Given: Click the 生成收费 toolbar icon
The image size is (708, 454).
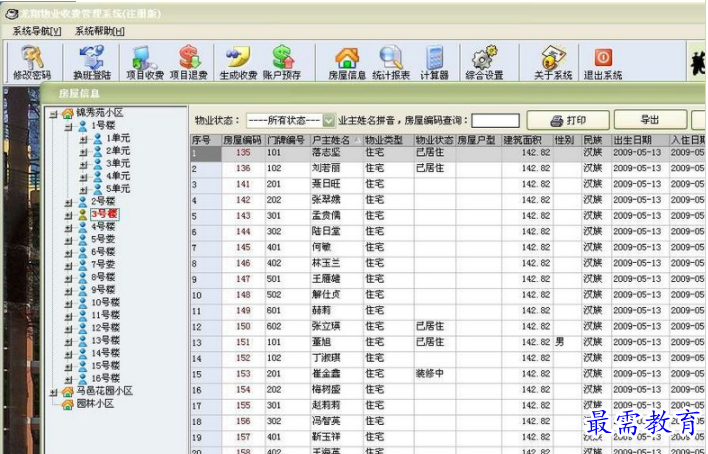Looking at the screenshot, I should click(x=238, y=62).
